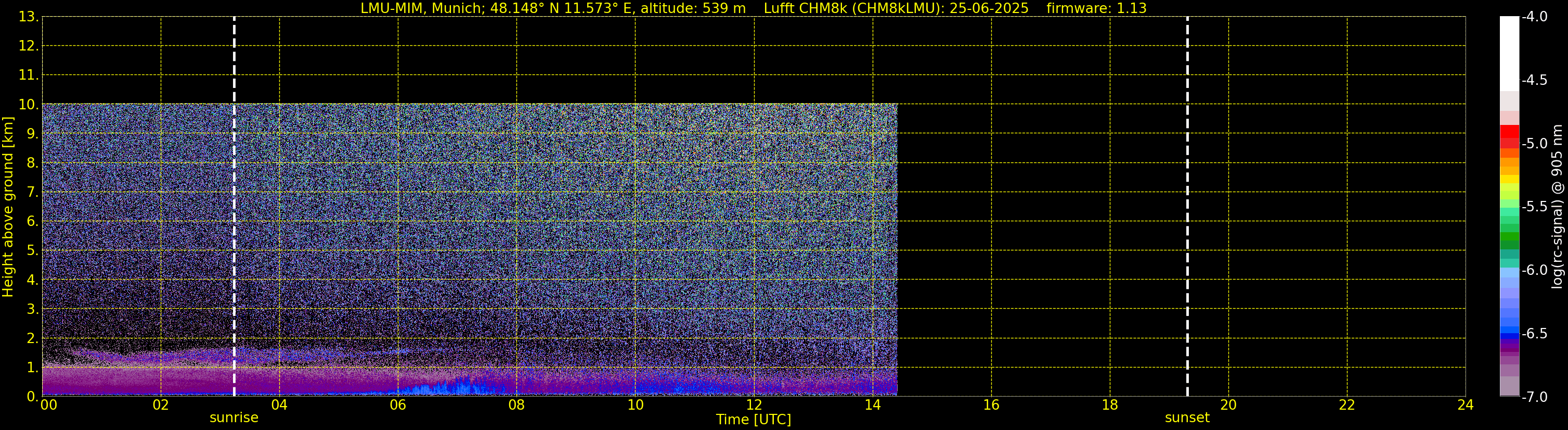Click the height axis tick label '4.'

tap(32, 280)
